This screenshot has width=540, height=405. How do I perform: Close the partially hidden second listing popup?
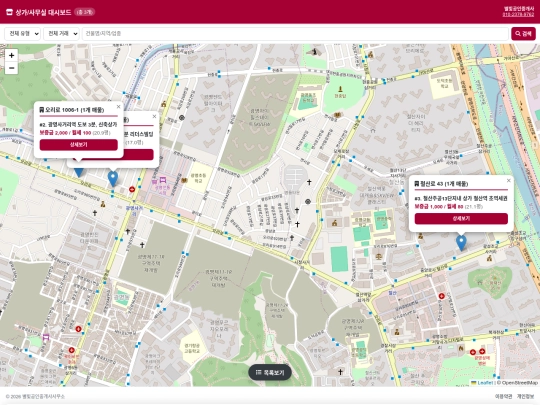click(154, 116)
